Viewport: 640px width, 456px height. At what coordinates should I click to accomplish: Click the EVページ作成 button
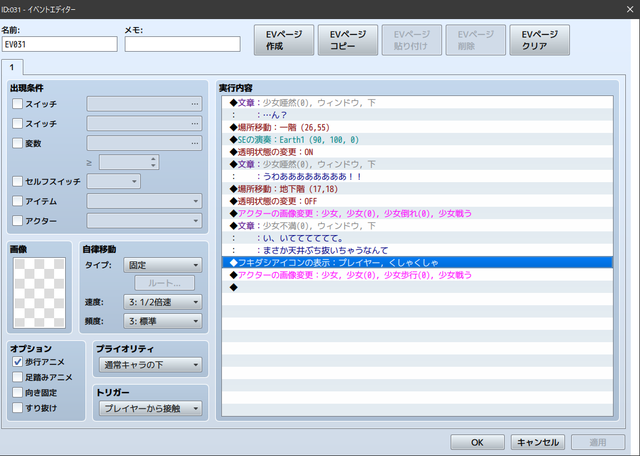[x=284, y=40]
